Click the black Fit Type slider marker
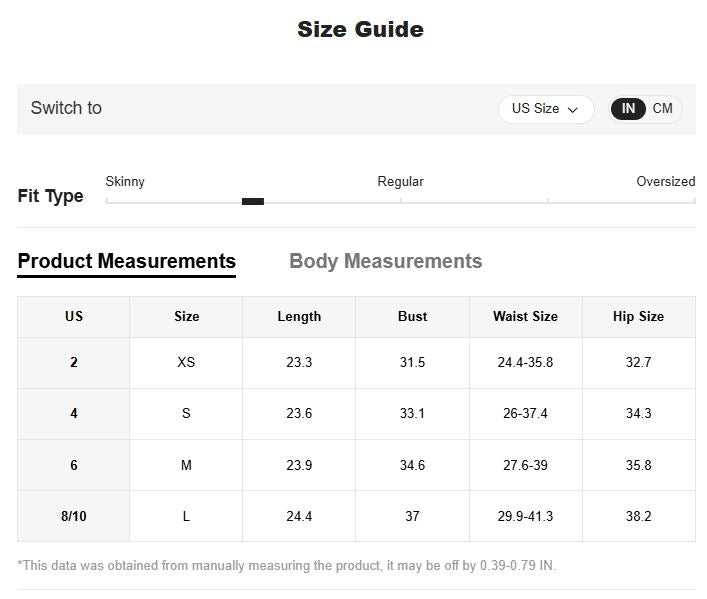Viewport: 707px width, 599px height. [253, 201]
